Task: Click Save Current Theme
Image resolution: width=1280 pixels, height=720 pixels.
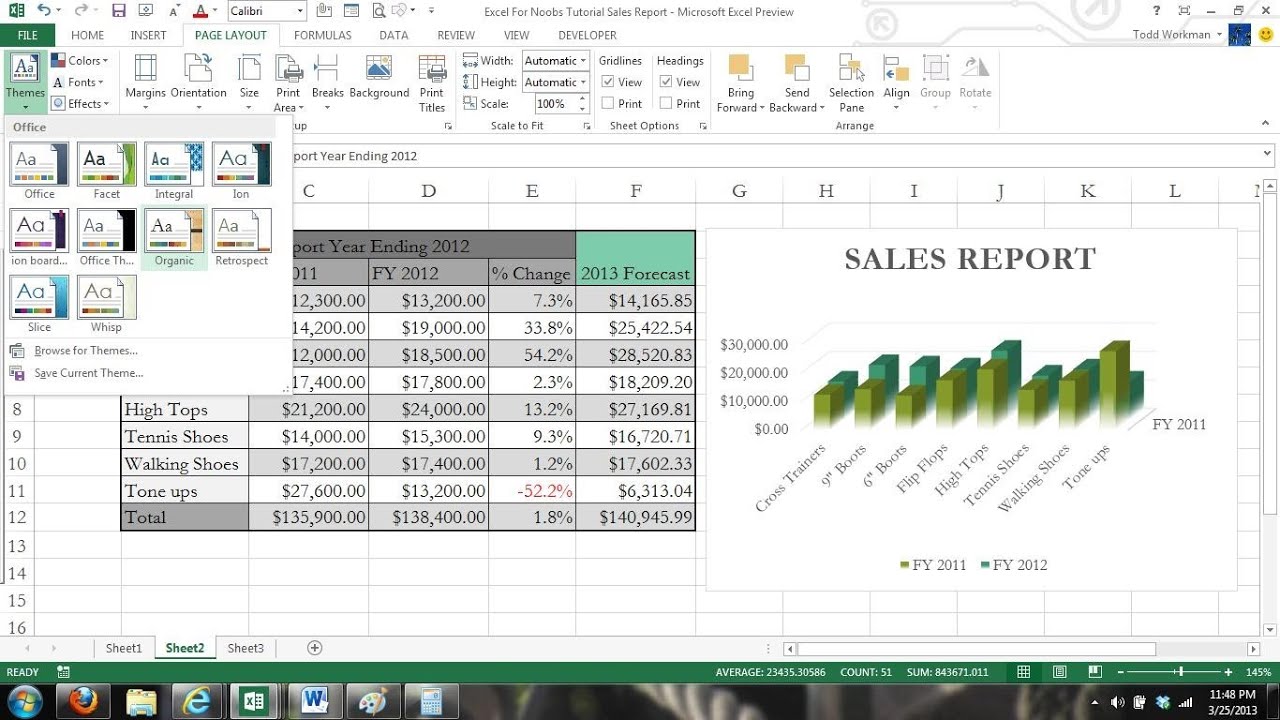Action: coord(88,373)
